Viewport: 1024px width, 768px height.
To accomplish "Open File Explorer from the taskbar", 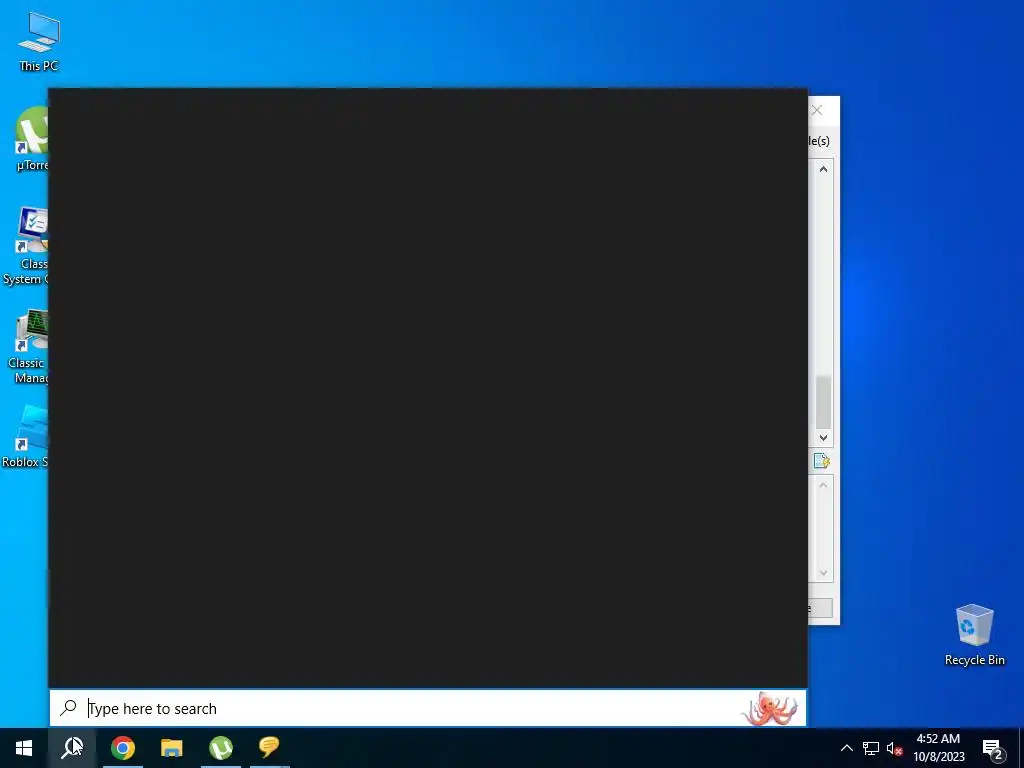I will click(x=172, y=748).
